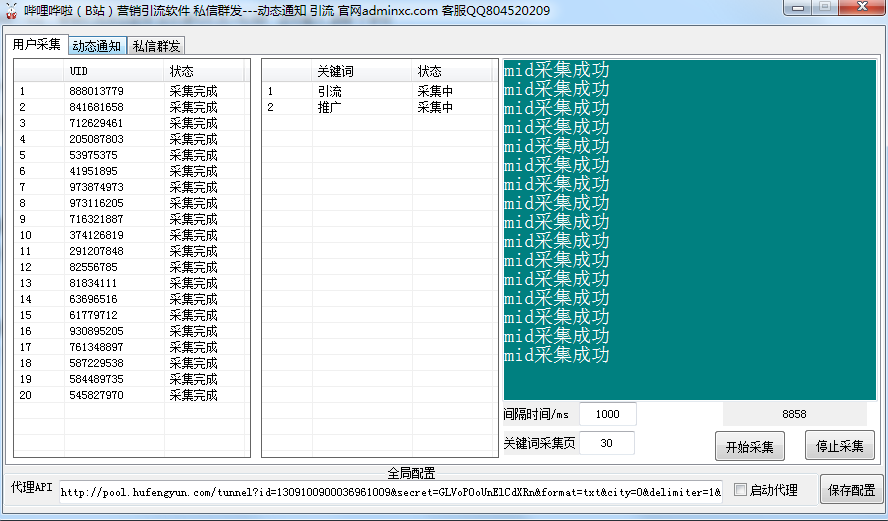This screenshot has height=521, width=888.
Task: Minimize the window
Action: pyautogui.click(x=798, y=7)
